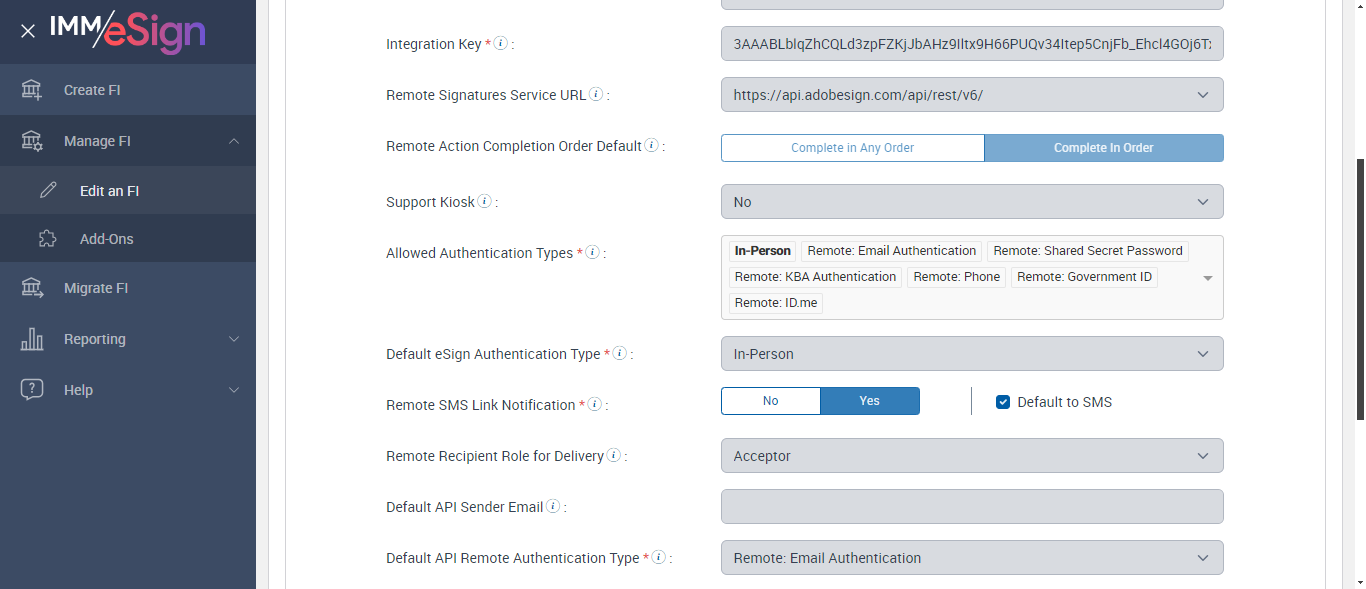Set Remote SMS Link Notification to No
Image resolution: width=1366 pixels, height=589 pixels.
coord(770,401)
